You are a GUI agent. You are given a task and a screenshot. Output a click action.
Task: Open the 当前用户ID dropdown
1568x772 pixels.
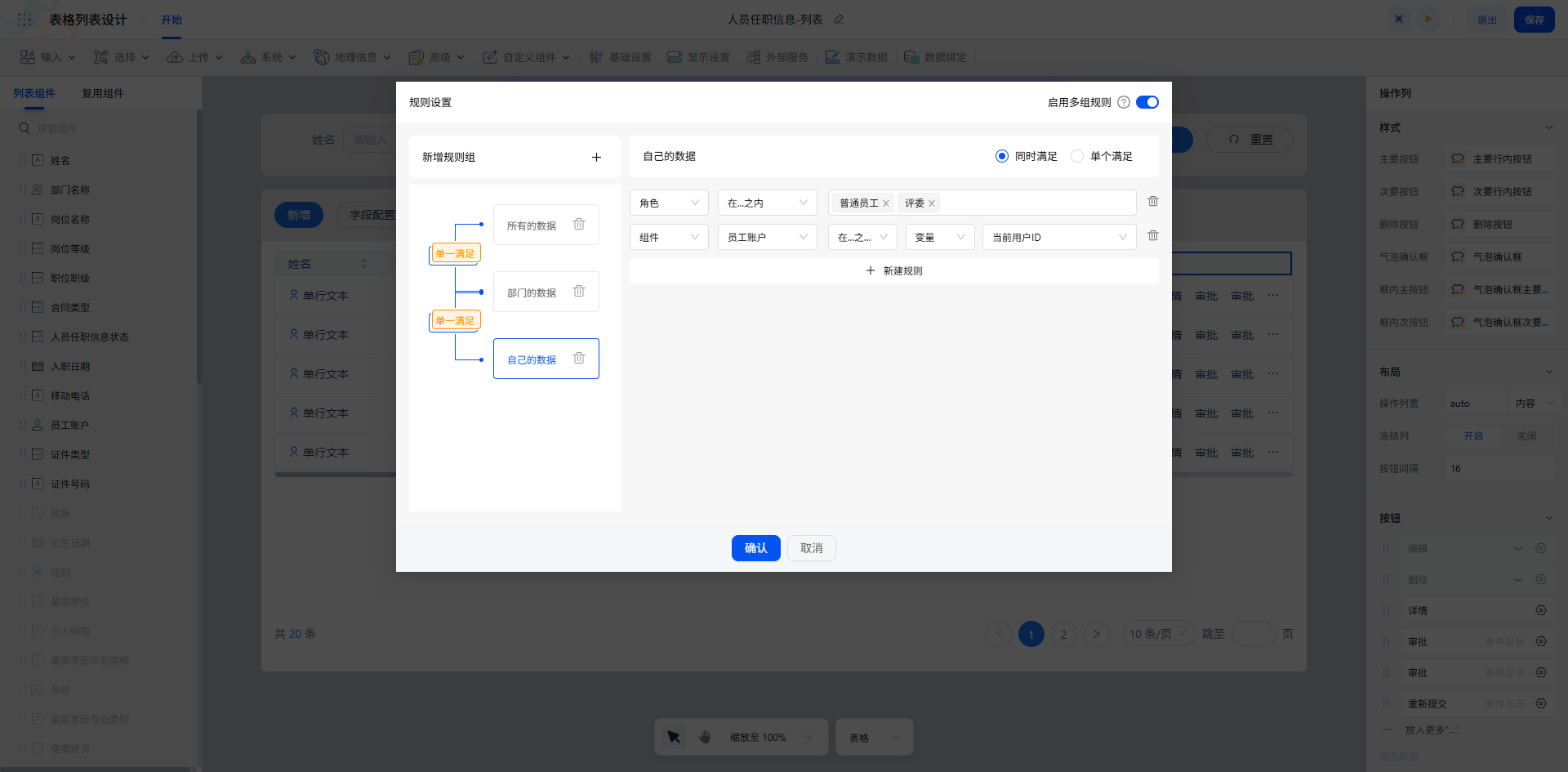[x=1059, y=237]
